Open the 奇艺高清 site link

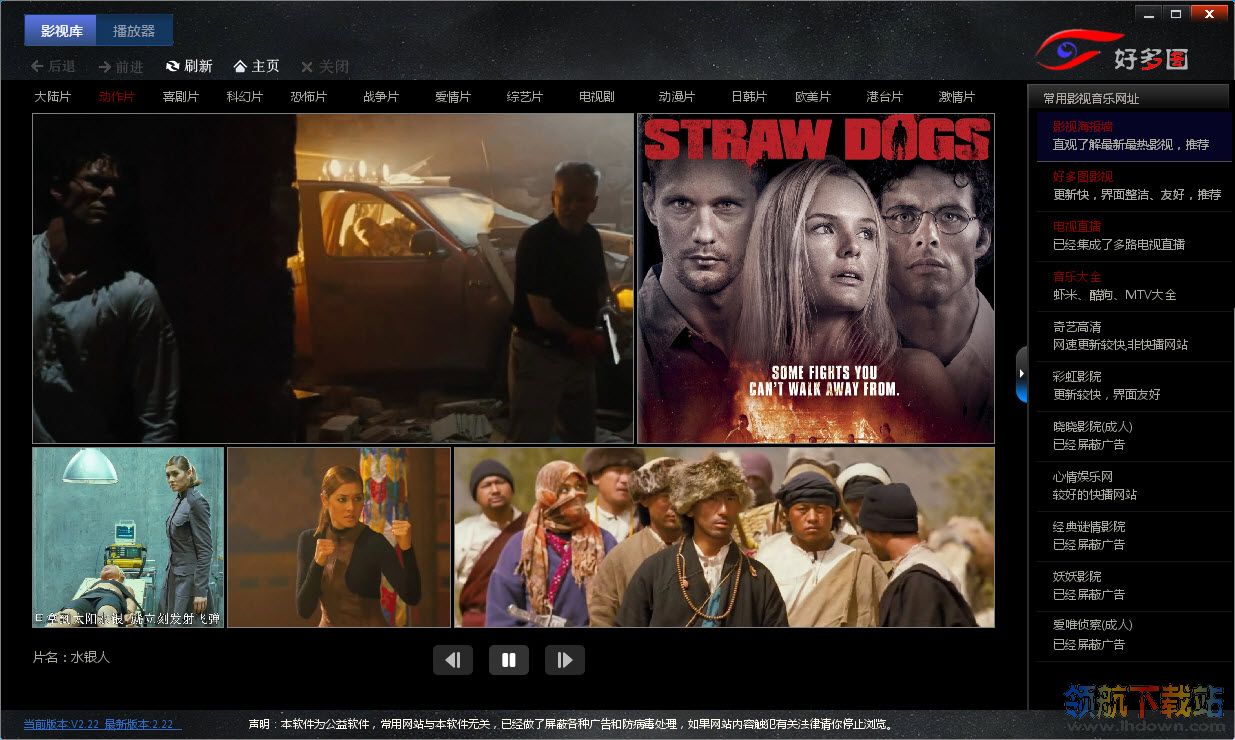(1134, 336)
